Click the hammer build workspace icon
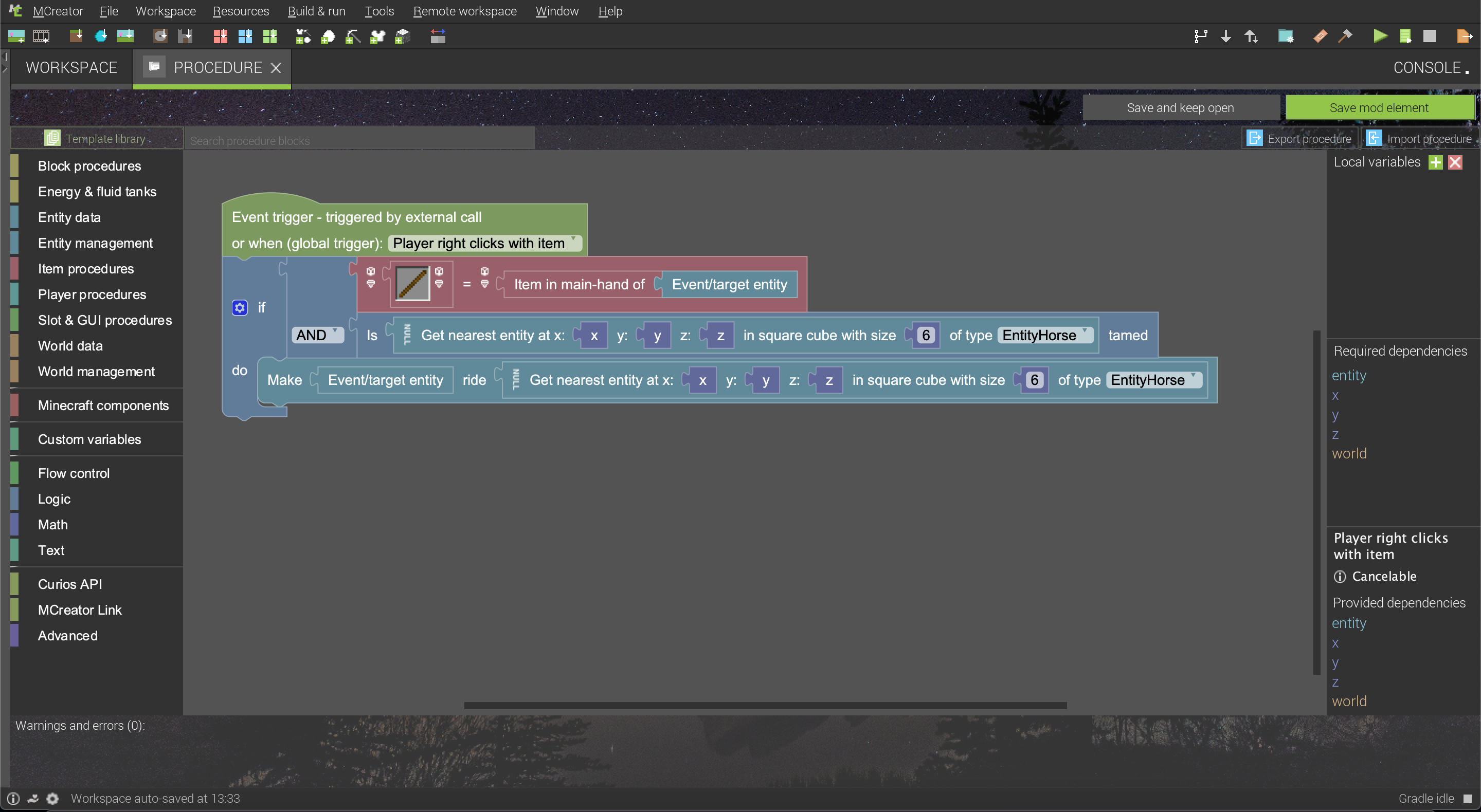Viewport: 1481px width, 812px height. point(1345,36)
